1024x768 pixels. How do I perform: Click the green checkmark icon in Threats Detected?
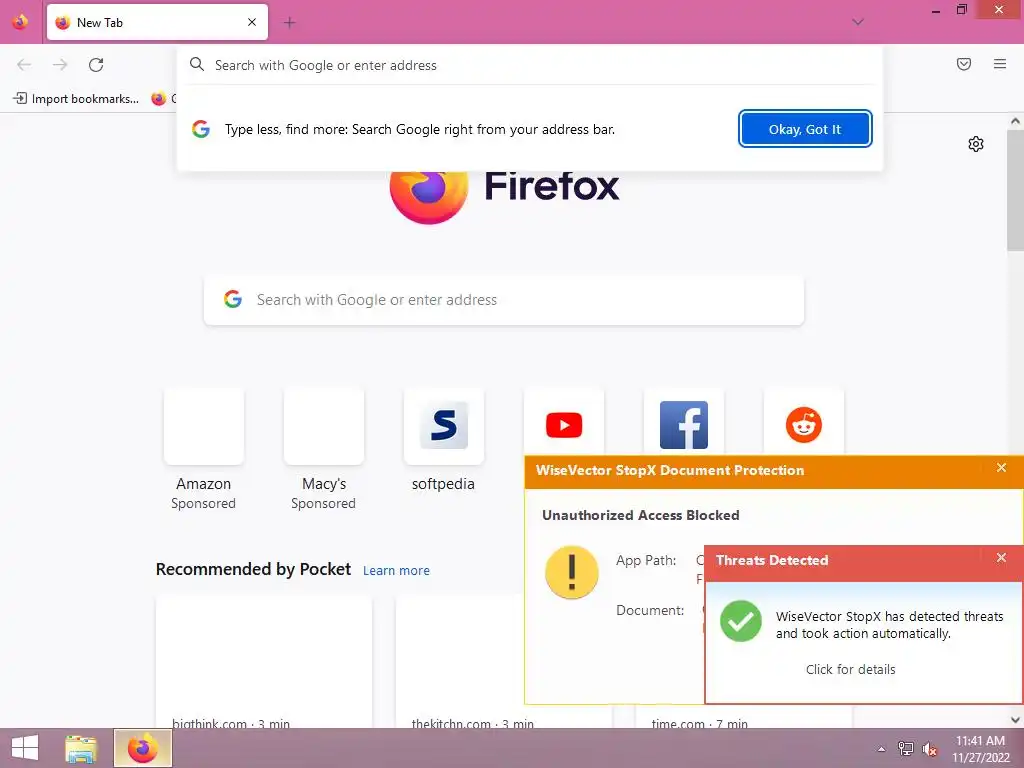(x=741, y=621)
